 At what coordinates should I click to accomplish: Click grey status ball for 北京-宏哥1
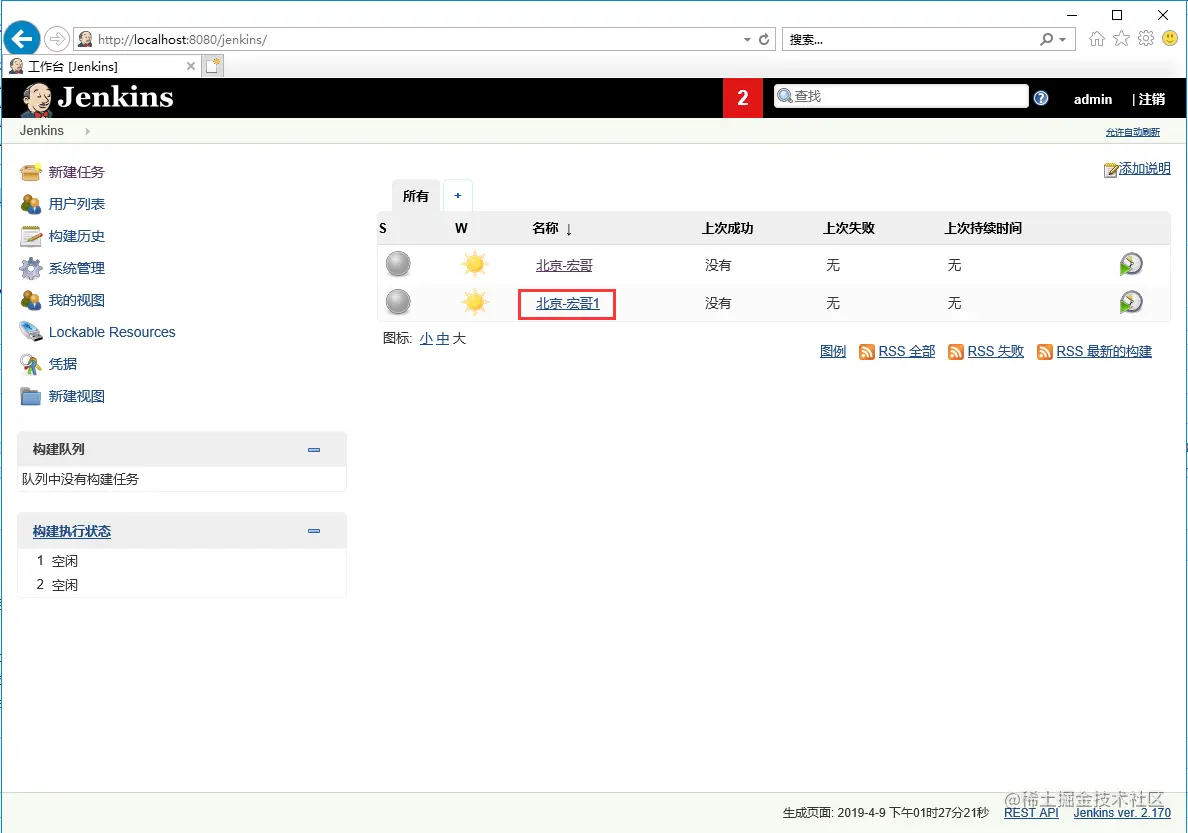(x=399, y=302)
